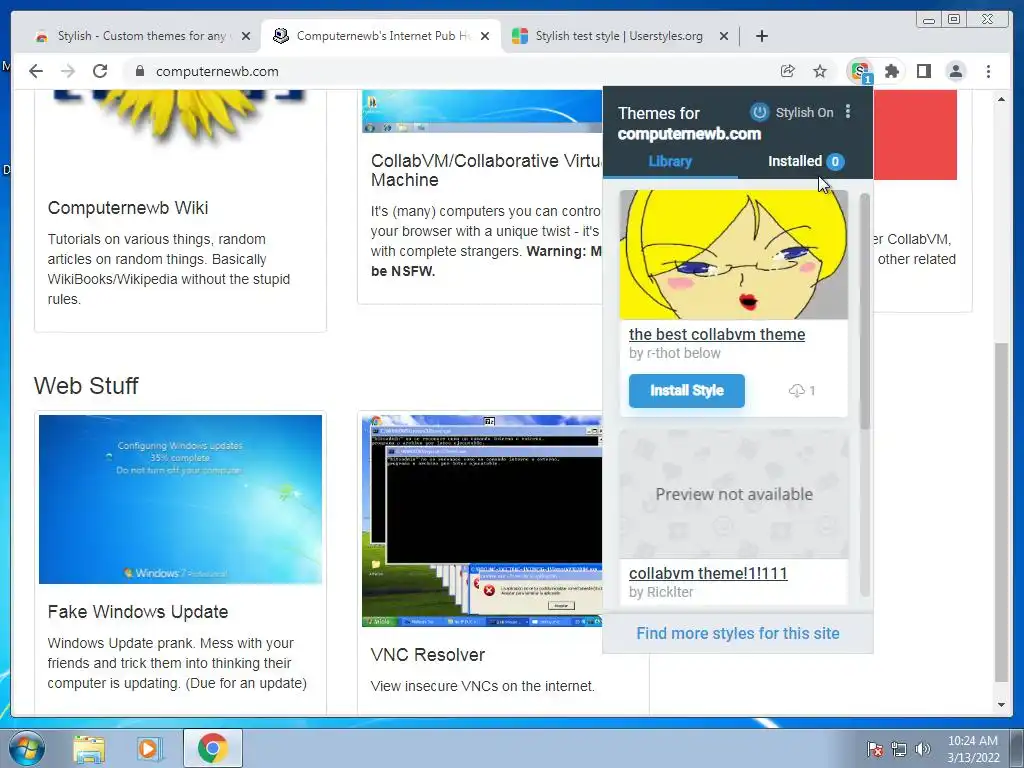Reload the computernewb.com page
This screenshot has width=1024, height=768.
100,71
